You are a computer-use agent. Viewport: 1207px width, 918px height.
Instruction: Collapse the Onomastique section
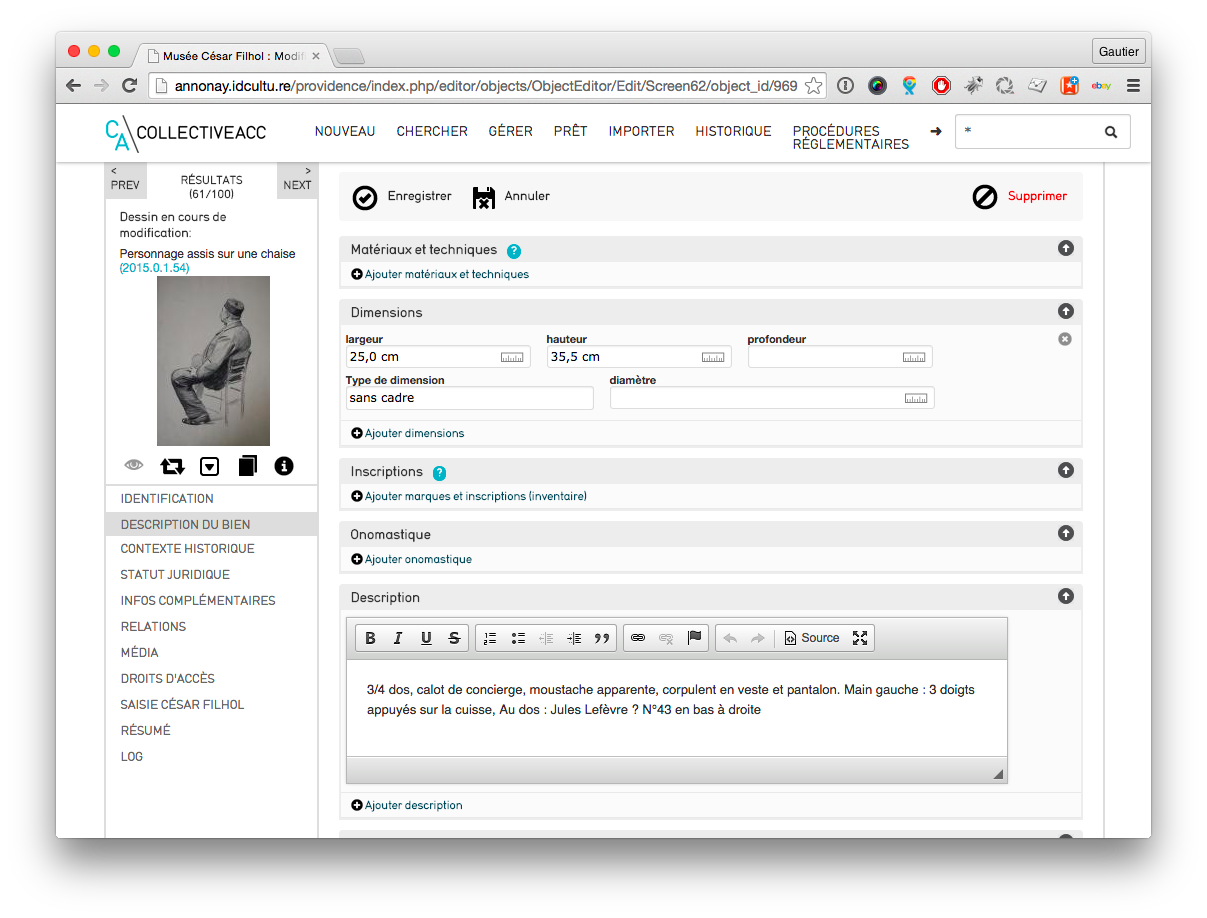click(x=1066, y=533)
